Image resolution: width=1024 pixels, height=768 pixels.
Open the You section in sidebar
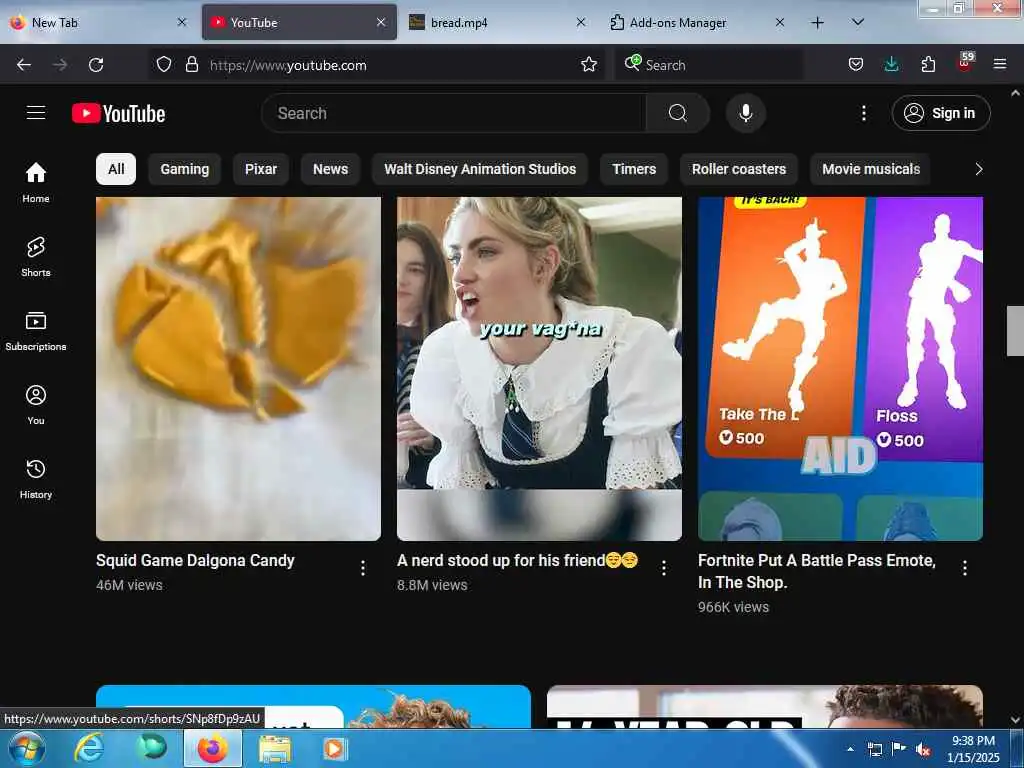pyautogui.click(x=36, y=405)
